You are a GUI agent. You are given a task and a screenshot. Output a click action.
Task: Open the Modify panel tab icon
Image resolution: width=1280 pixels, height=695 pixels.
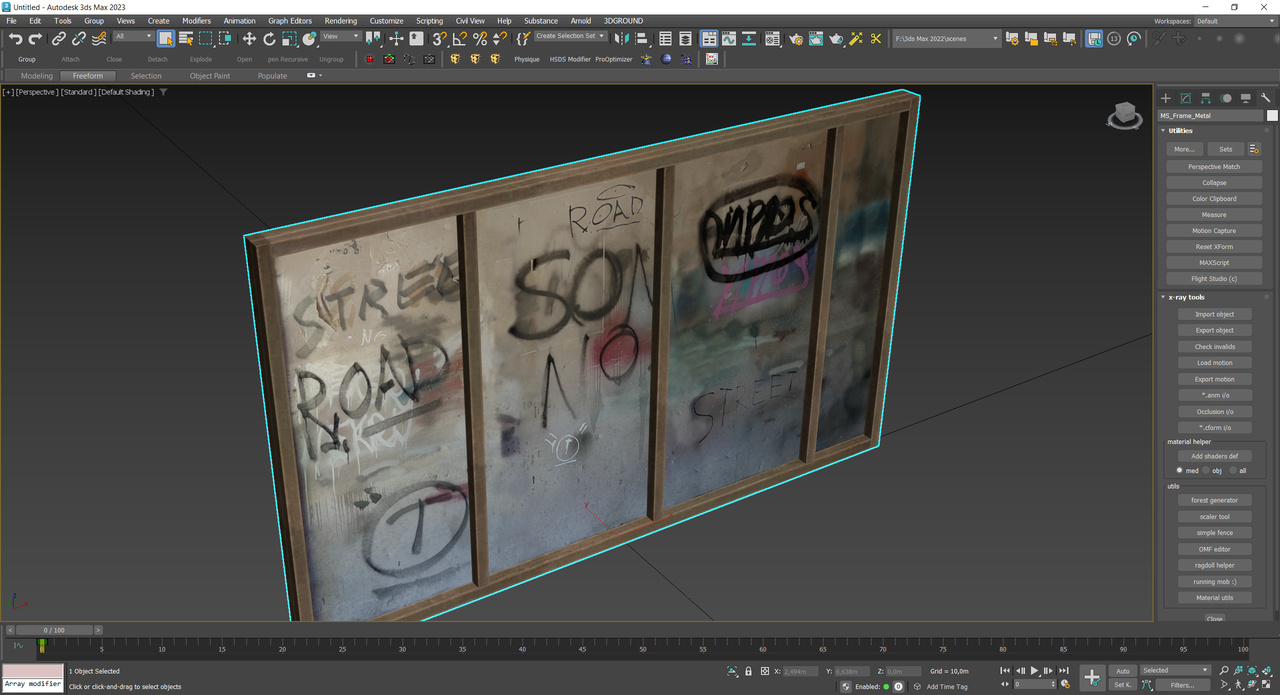pyautogui.click(x=1185, y=98)
